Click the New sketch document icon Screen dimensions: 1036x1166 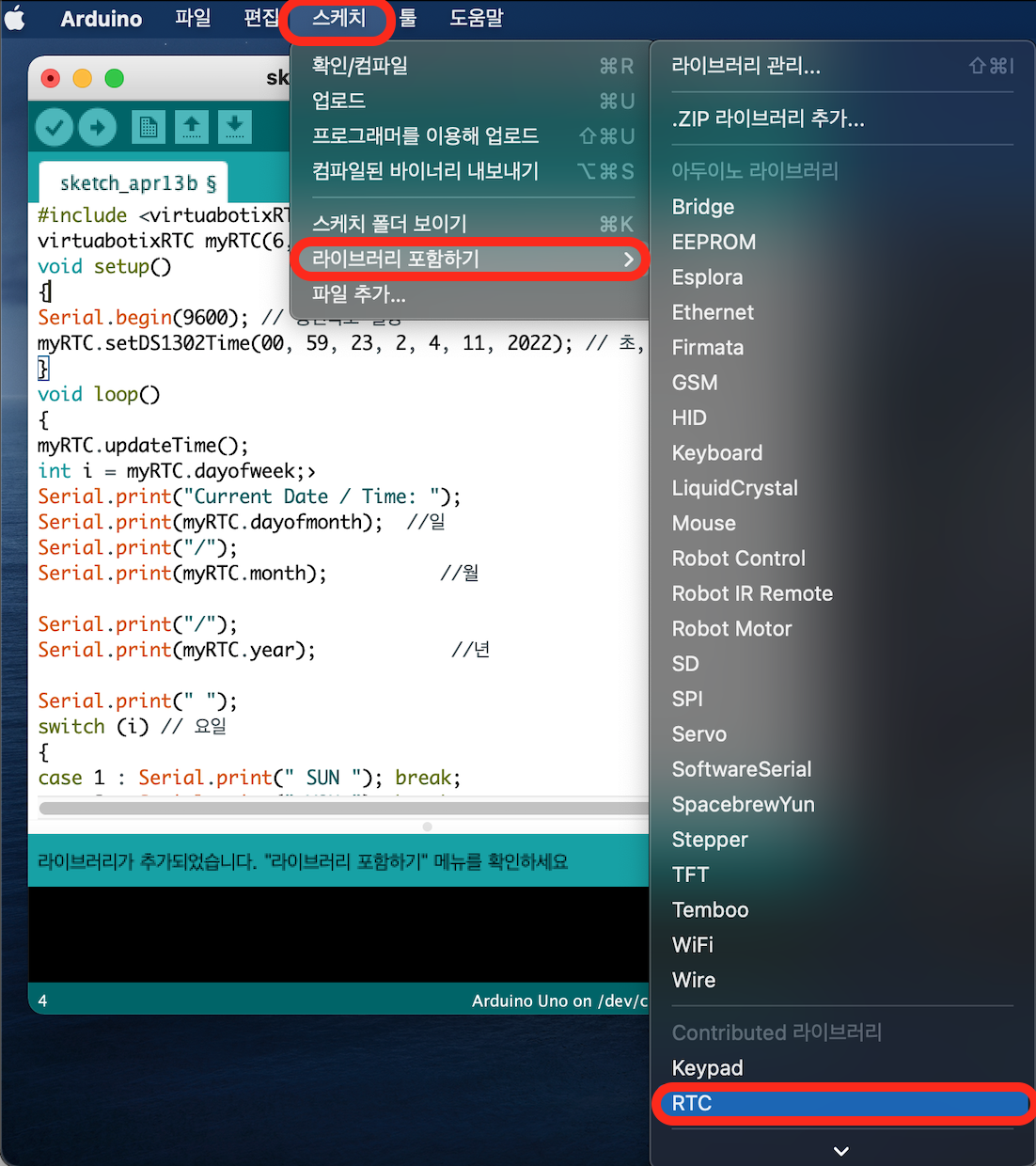[149, 127]
